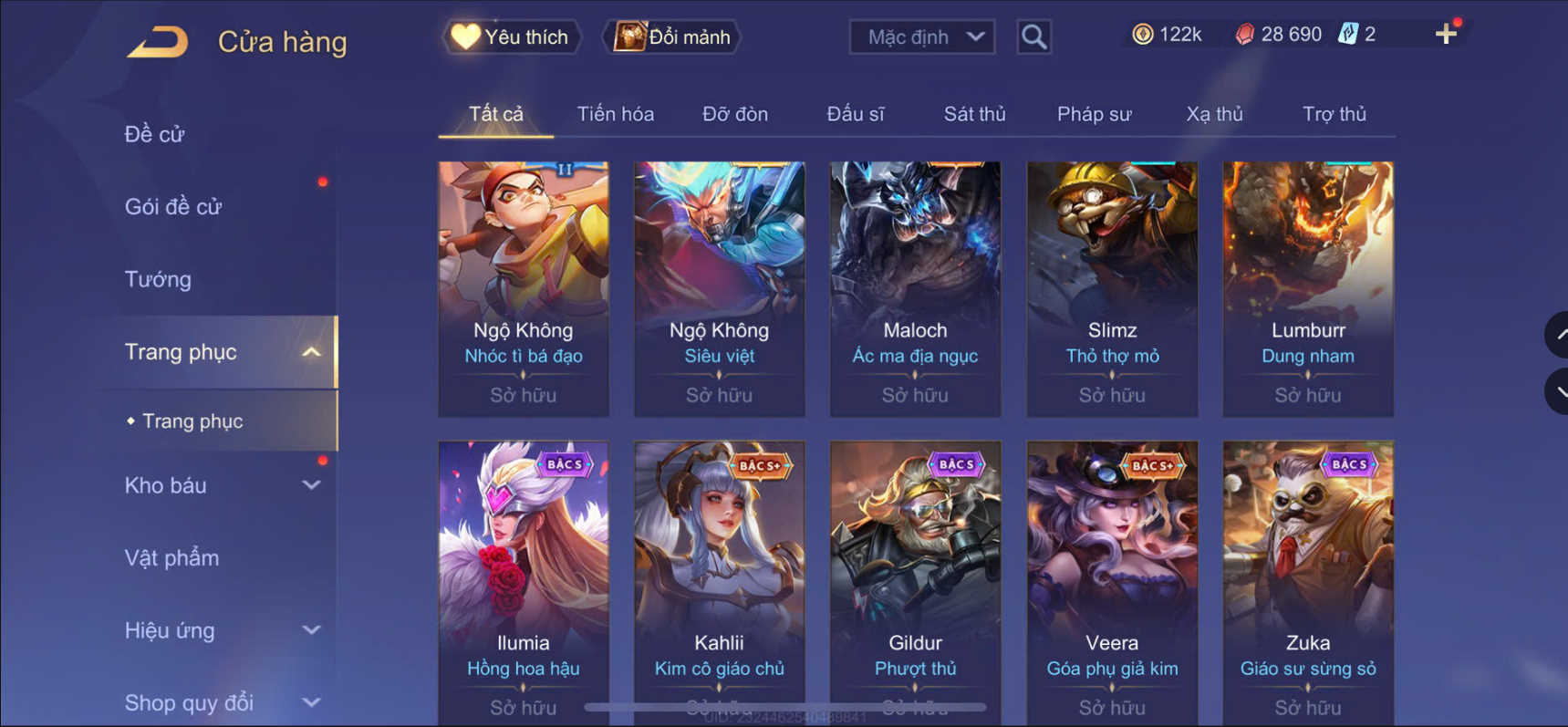
Task: Tap the plus icon to add currency
Action: pos(1446,35)
